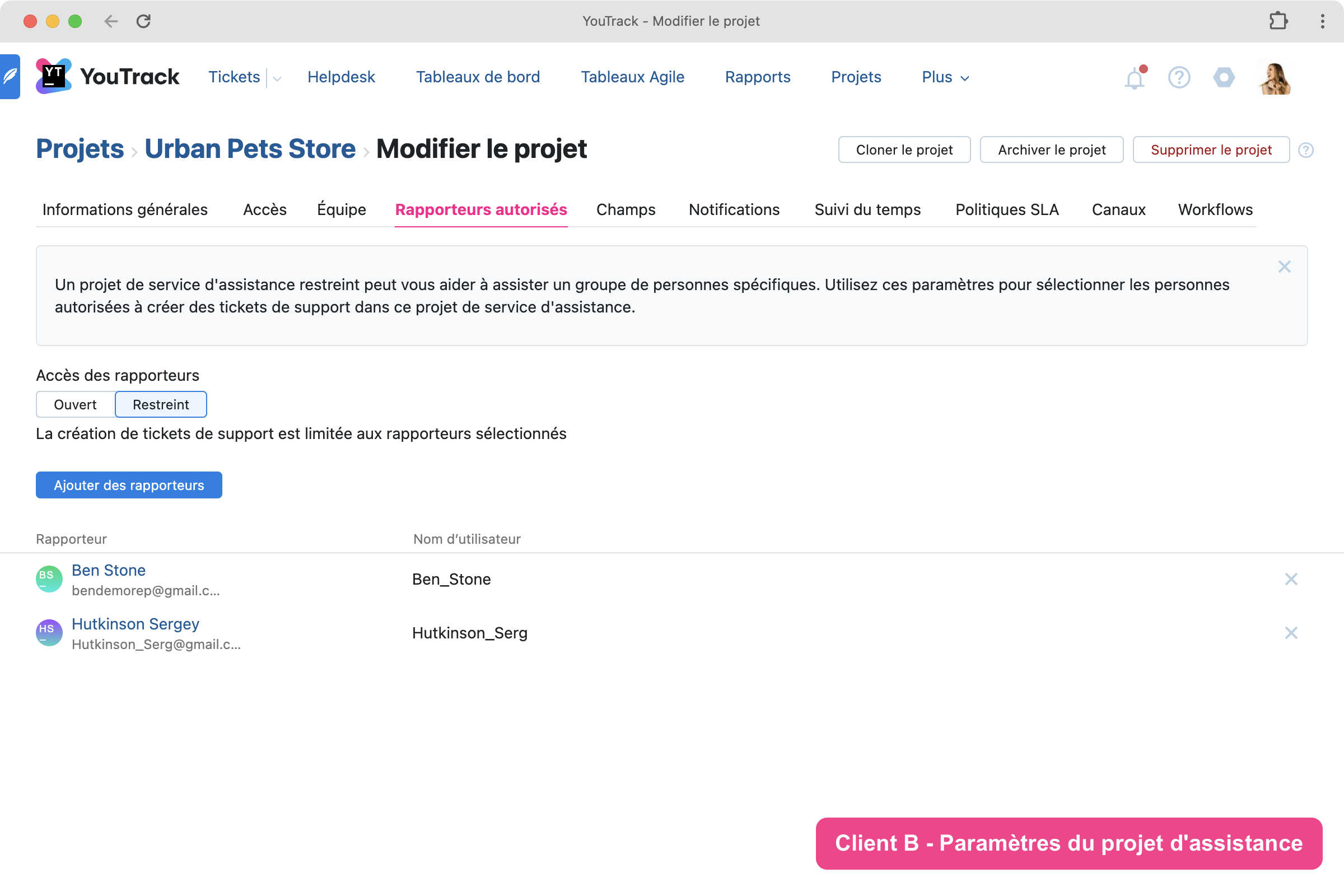Open the user profile avatar
The height and width of the screenshot is (896, 1344).
point(1275,78)
